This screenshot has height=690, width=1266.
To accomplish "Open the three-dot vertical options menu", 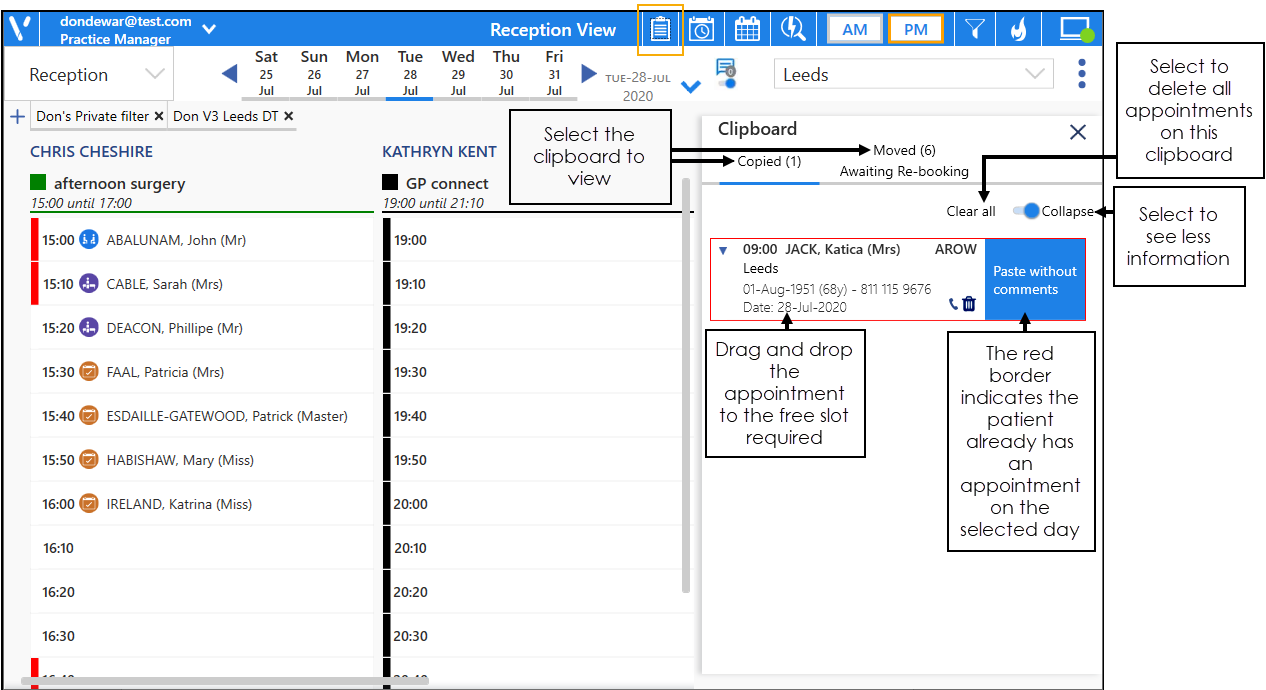I will pos(1082,74).
